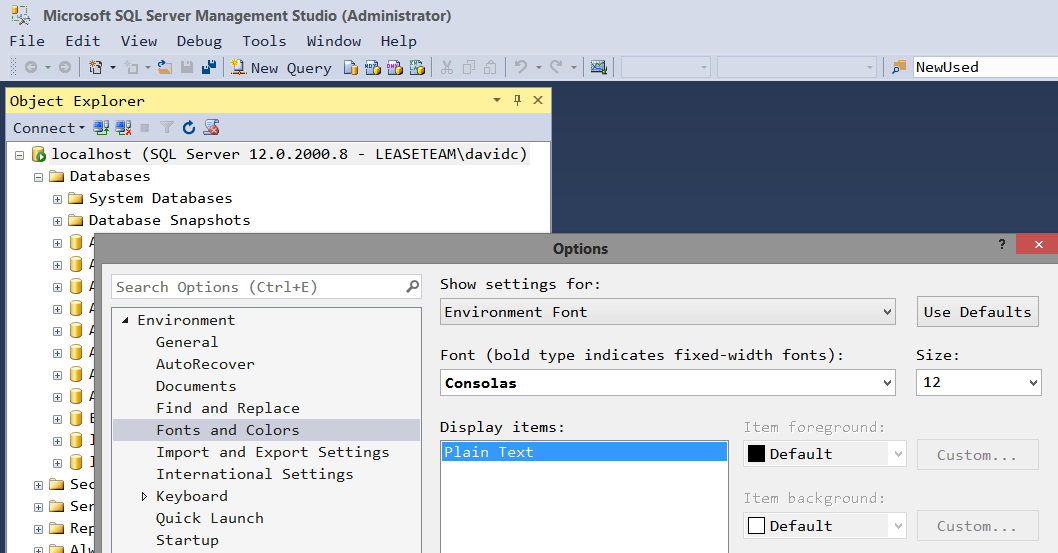Open the Undo history dropdown arrow

[538, 67]
